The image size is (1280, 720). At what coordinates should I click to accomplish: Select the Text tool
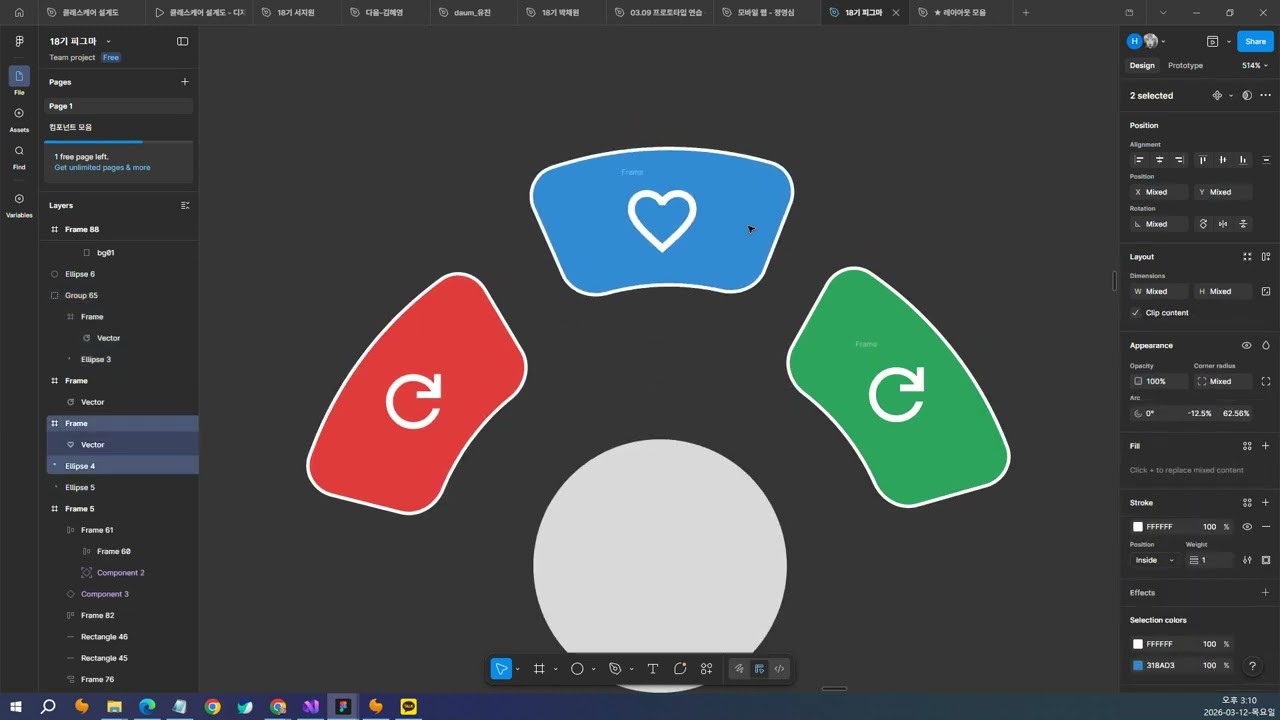[653, 669]
